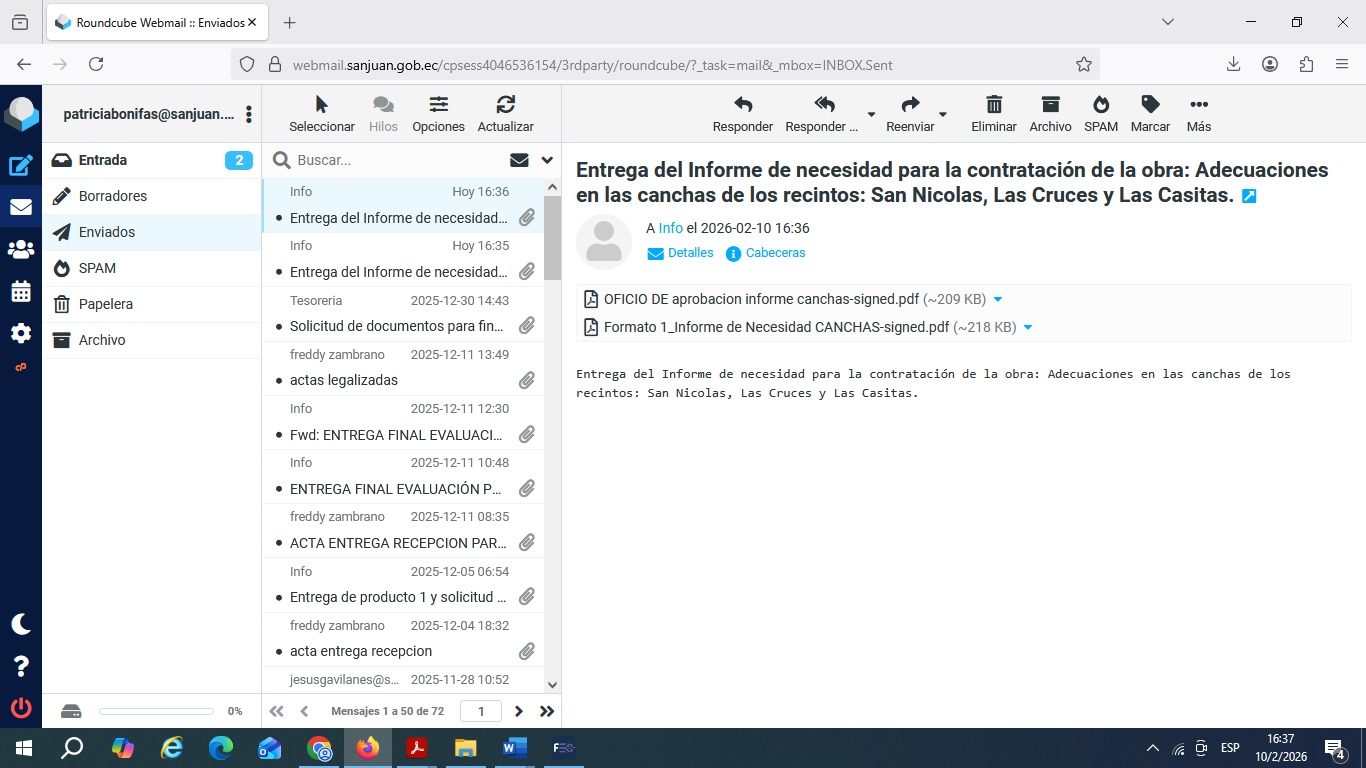Open the Papelera folder

(x=106, y=304)
